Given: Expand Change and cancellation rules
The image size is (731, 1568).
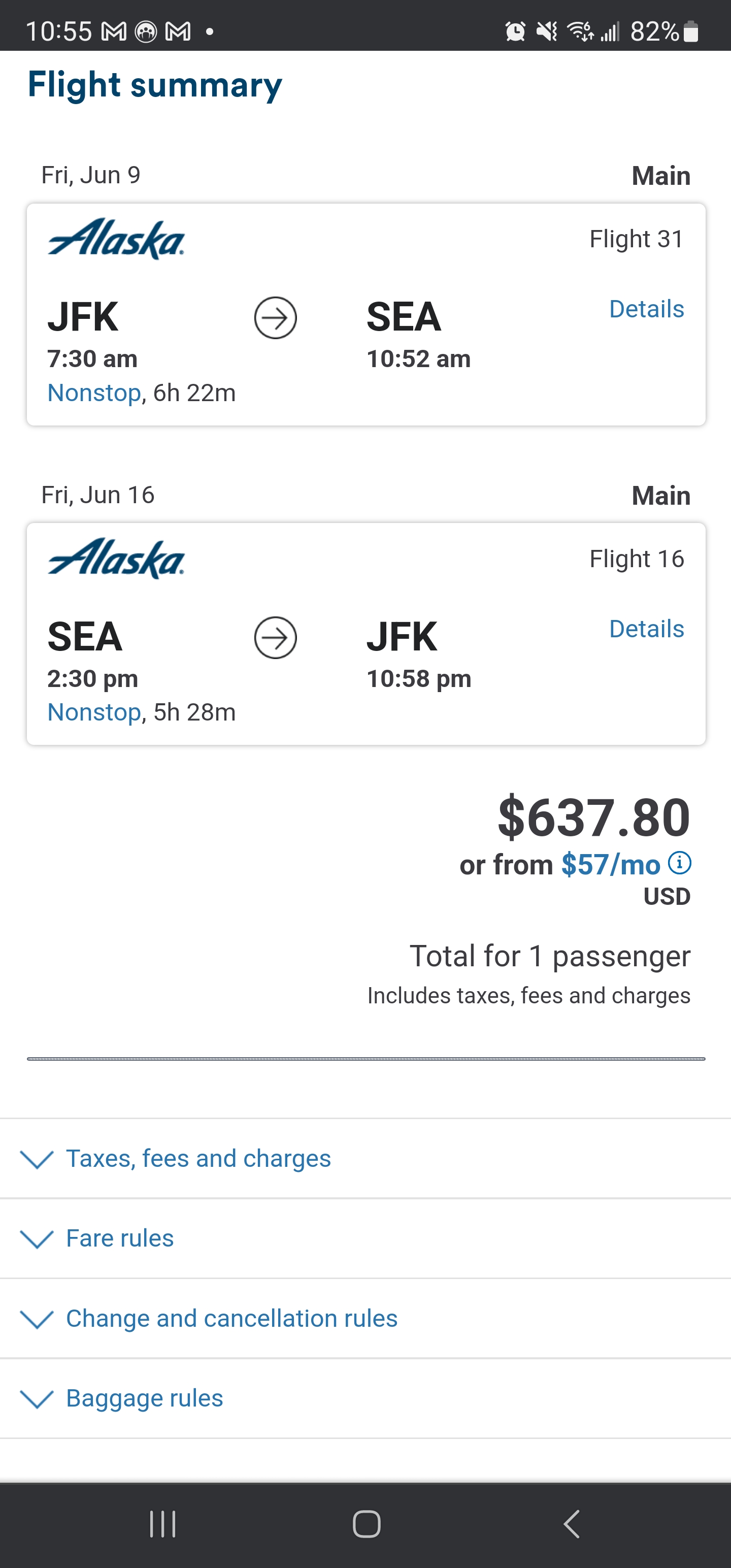Looking at the screenshot, I should (365, 1318).
